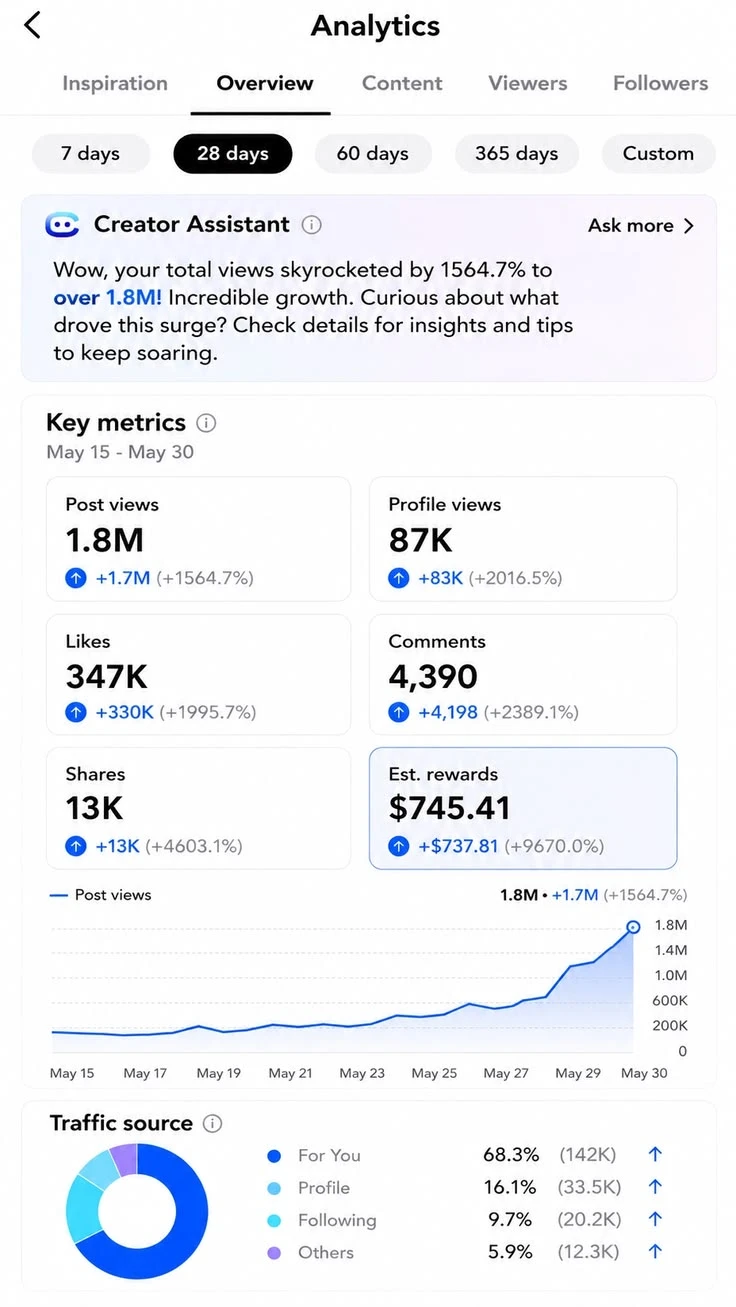Select the 365 days range
Image resolution: width=736 pixels, height=1307 pixels.
click(516, 154)
